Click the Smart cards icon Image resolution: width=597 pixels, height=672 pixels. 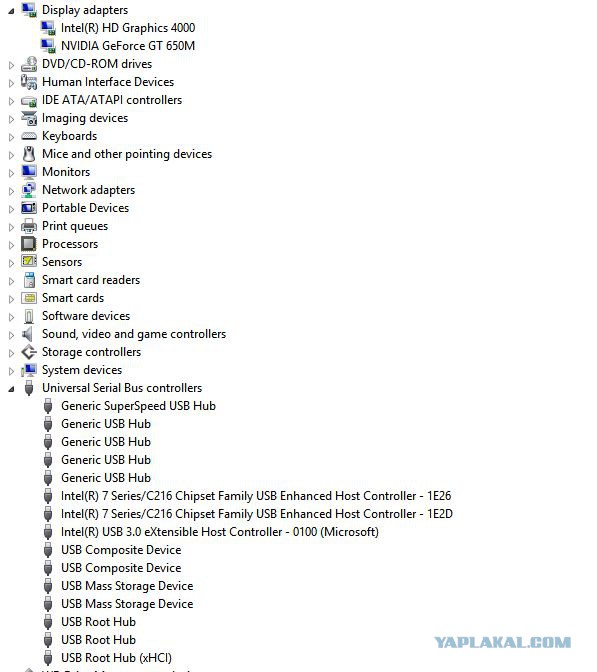click(x=29, y=298)
